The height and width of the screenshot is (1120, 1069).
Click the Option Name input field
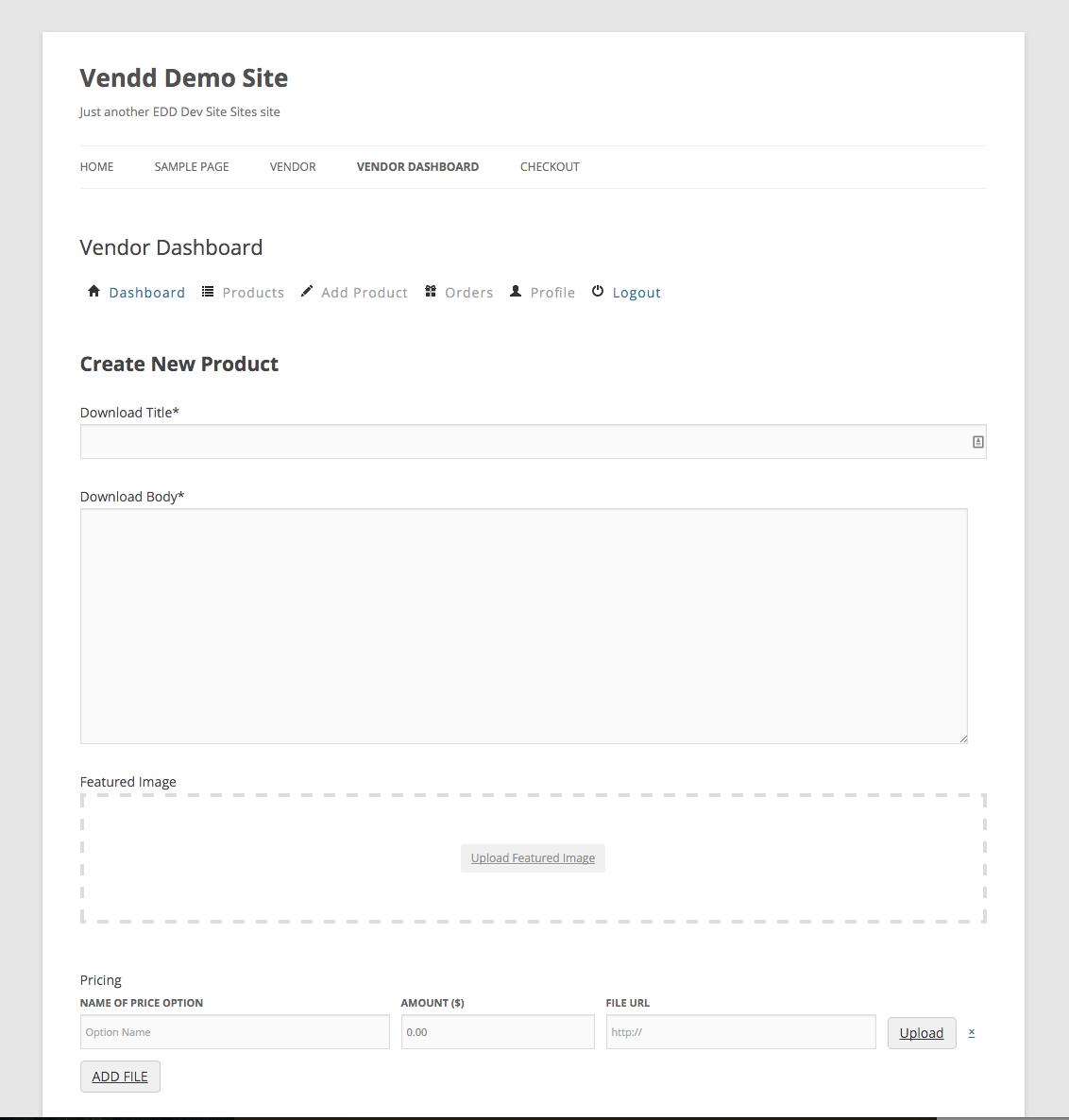[x=235, y=1032]
